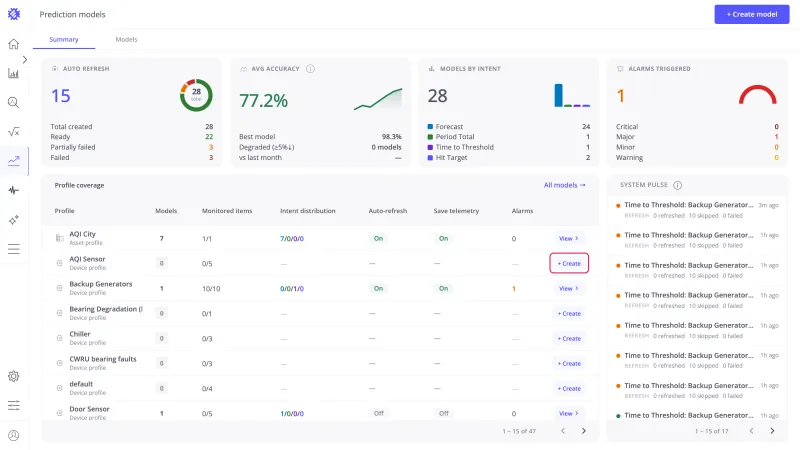The image size is (800, 450).
Task: Click the Door Sensor device profile icon
Action: coord(59,413)
